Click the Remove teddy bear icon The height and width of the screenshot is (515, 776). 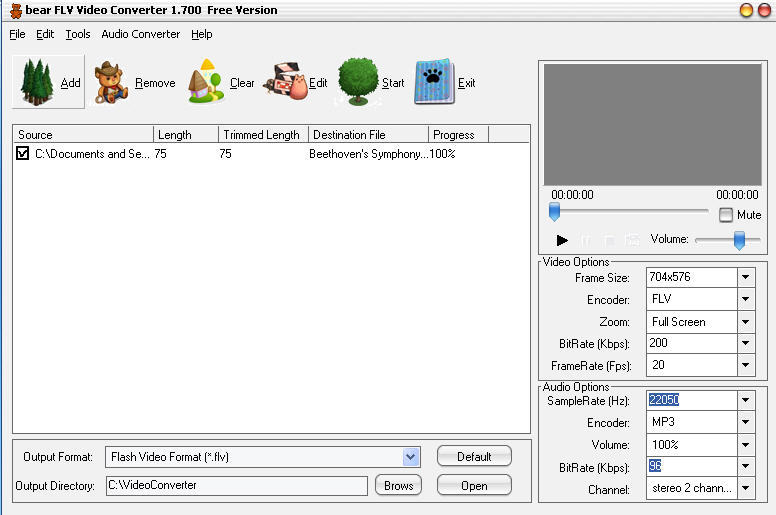point(111,82)
